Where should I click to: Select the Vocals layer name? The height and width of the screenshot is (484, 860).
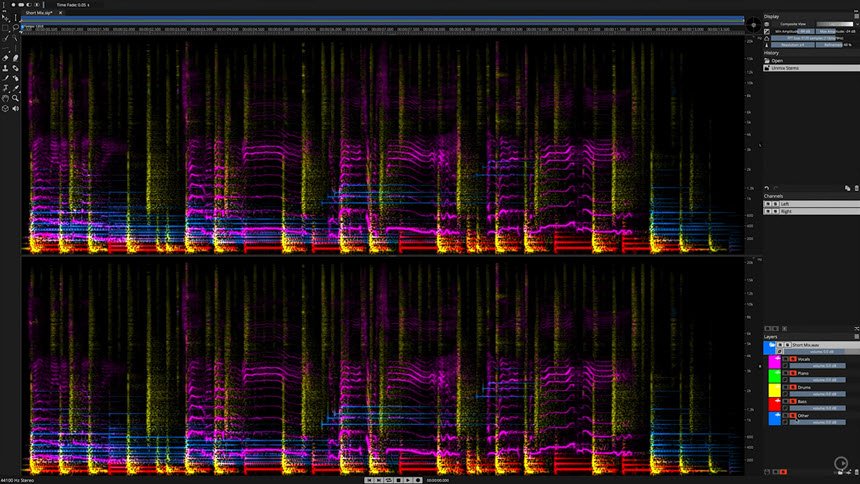pyautogui.click(x=804, y=359)
